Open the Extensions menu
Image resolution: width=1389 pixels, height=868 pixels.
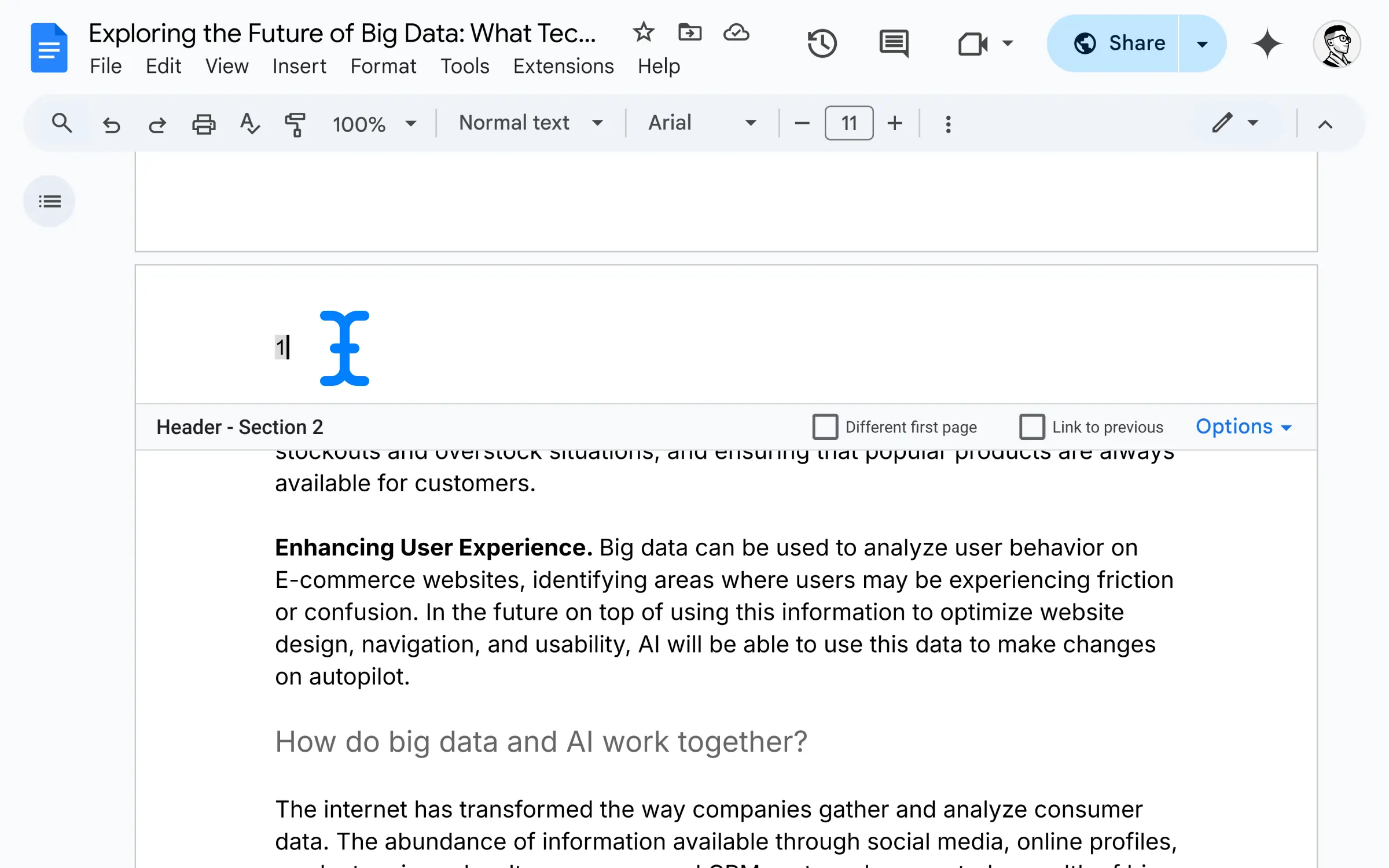pos(563,66)
